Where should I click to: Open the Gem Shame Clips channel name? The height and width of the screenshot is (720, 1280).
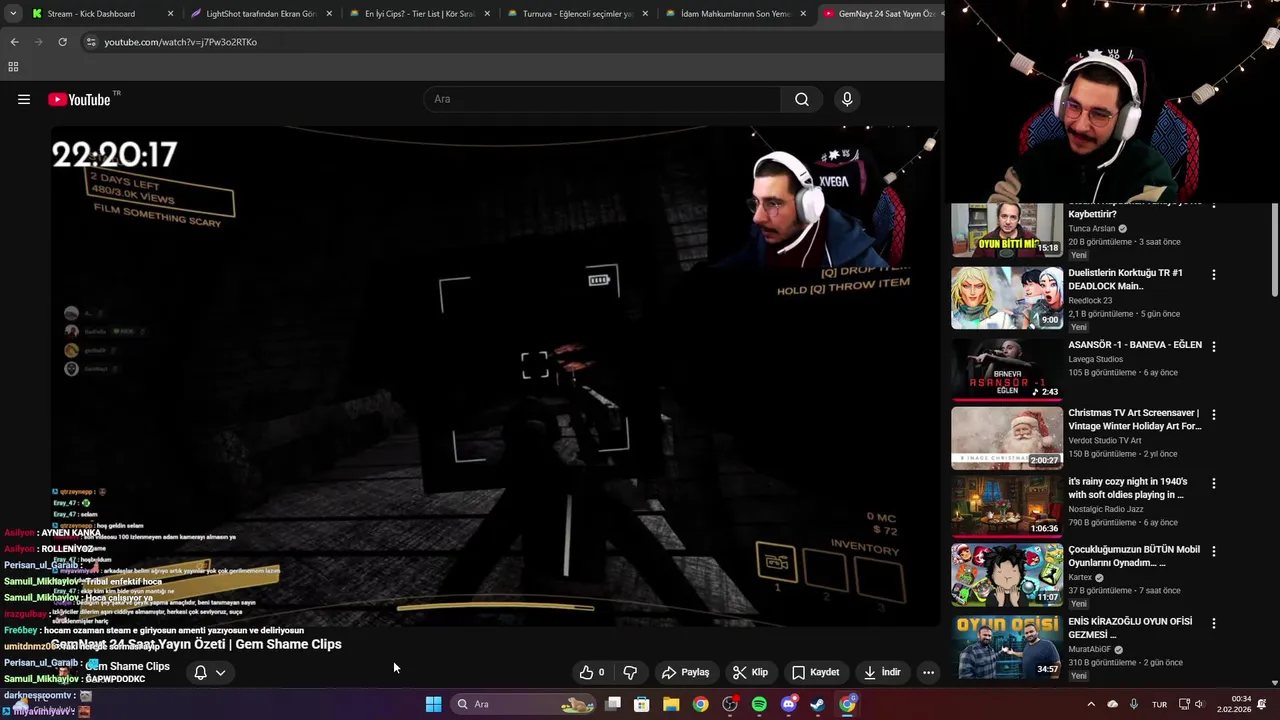[x=127, y=666]
